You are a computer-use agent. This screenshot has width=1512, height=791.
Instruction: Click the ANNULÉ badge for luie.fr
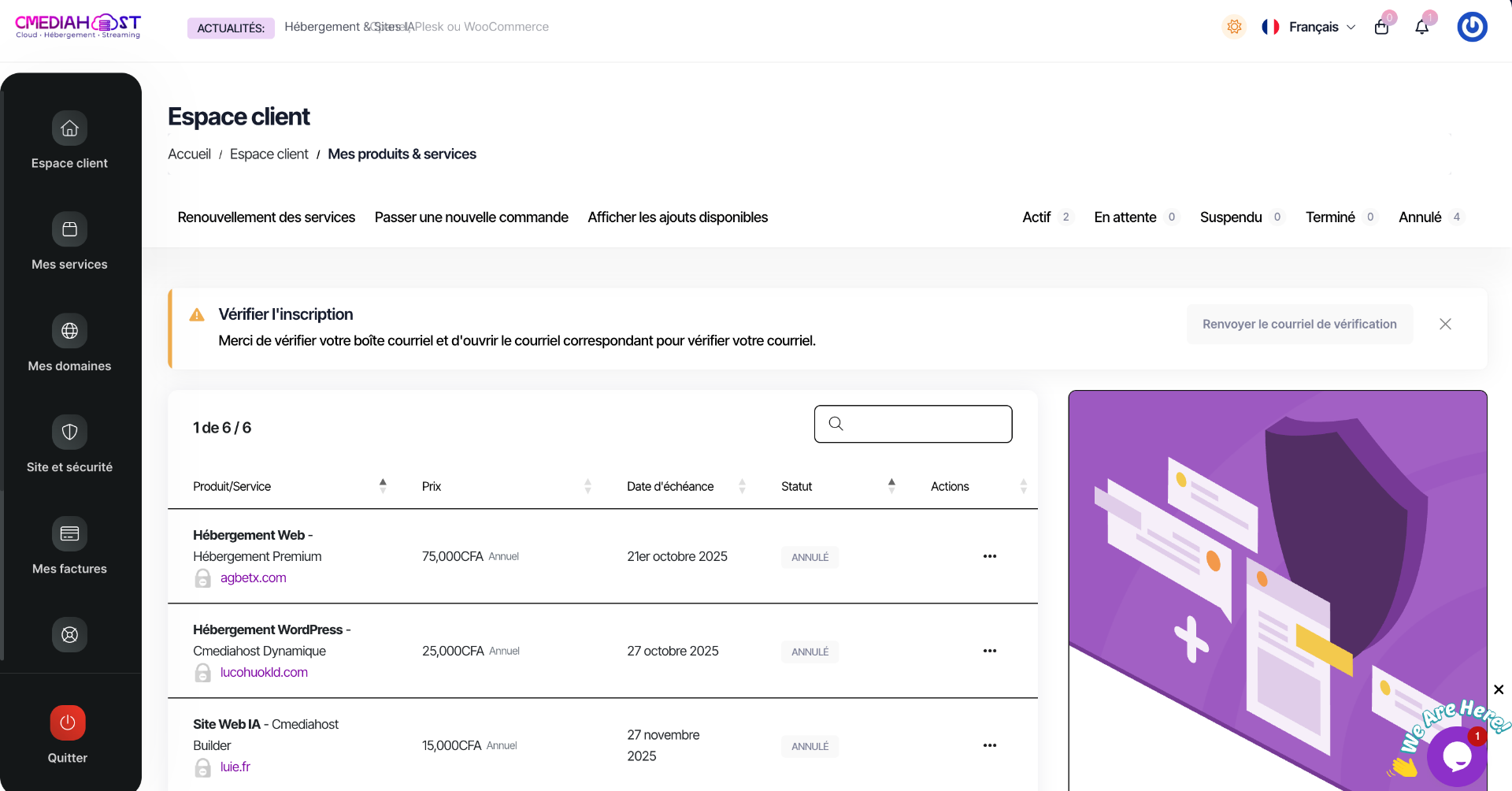click(x=810, y=746)
